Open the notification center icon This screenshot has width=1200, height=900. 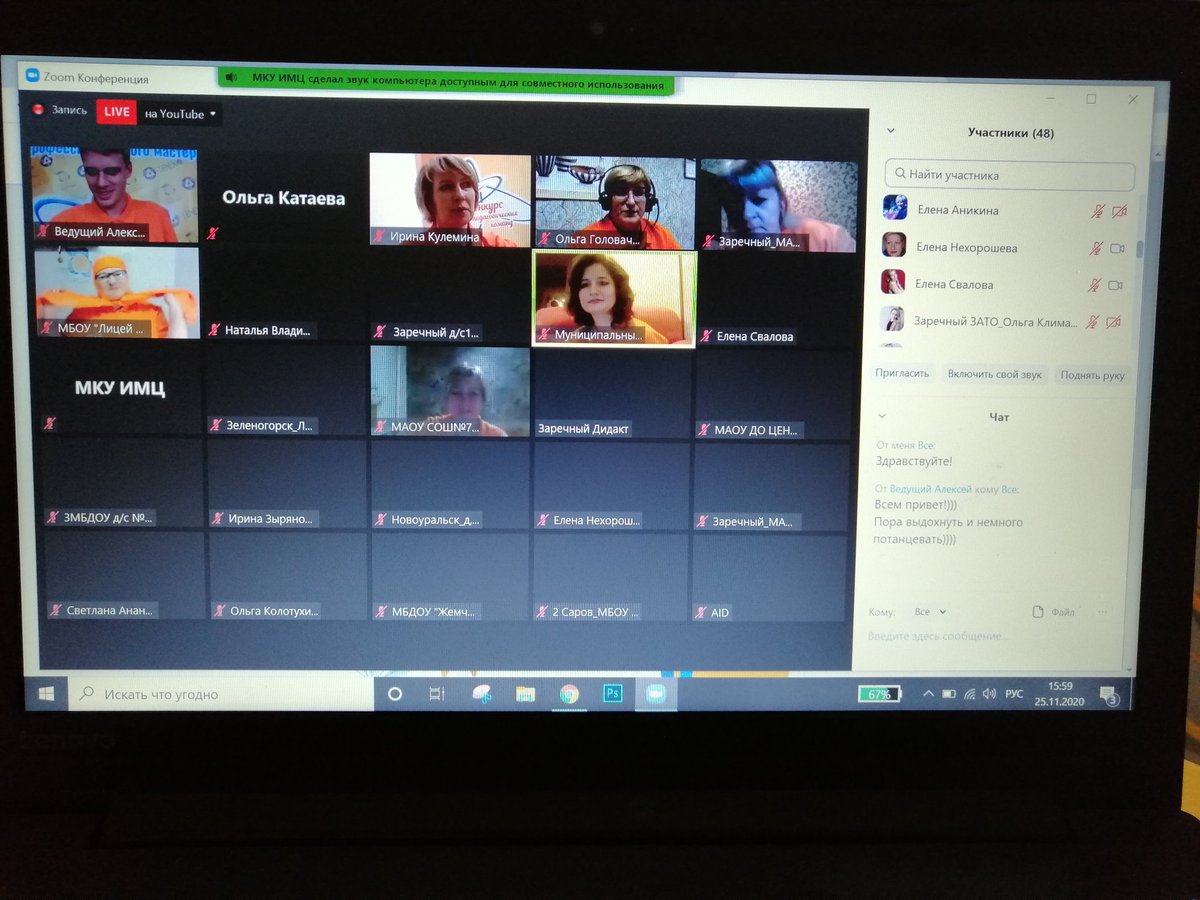coord(1109,694)
